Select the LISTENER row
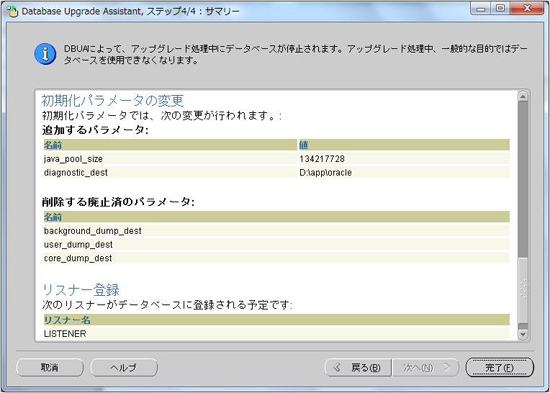Screen dimensions: 550x393 (x=276, y=333)
